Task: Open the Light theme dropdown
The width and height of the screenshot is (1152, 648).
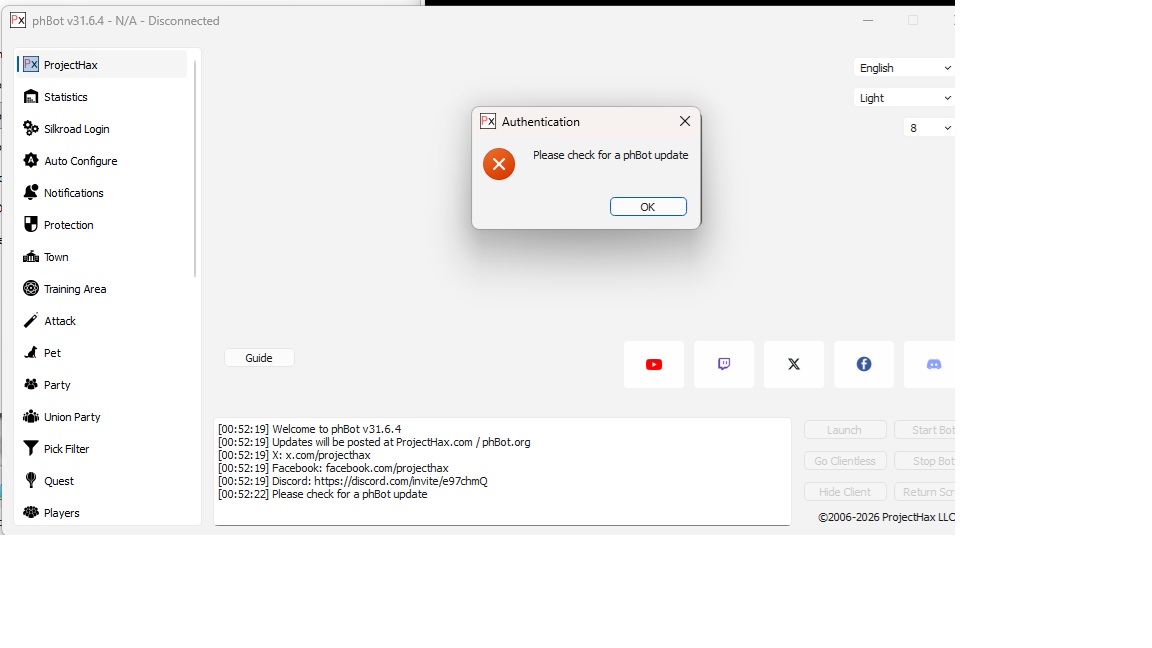Action: pos(904,98)
